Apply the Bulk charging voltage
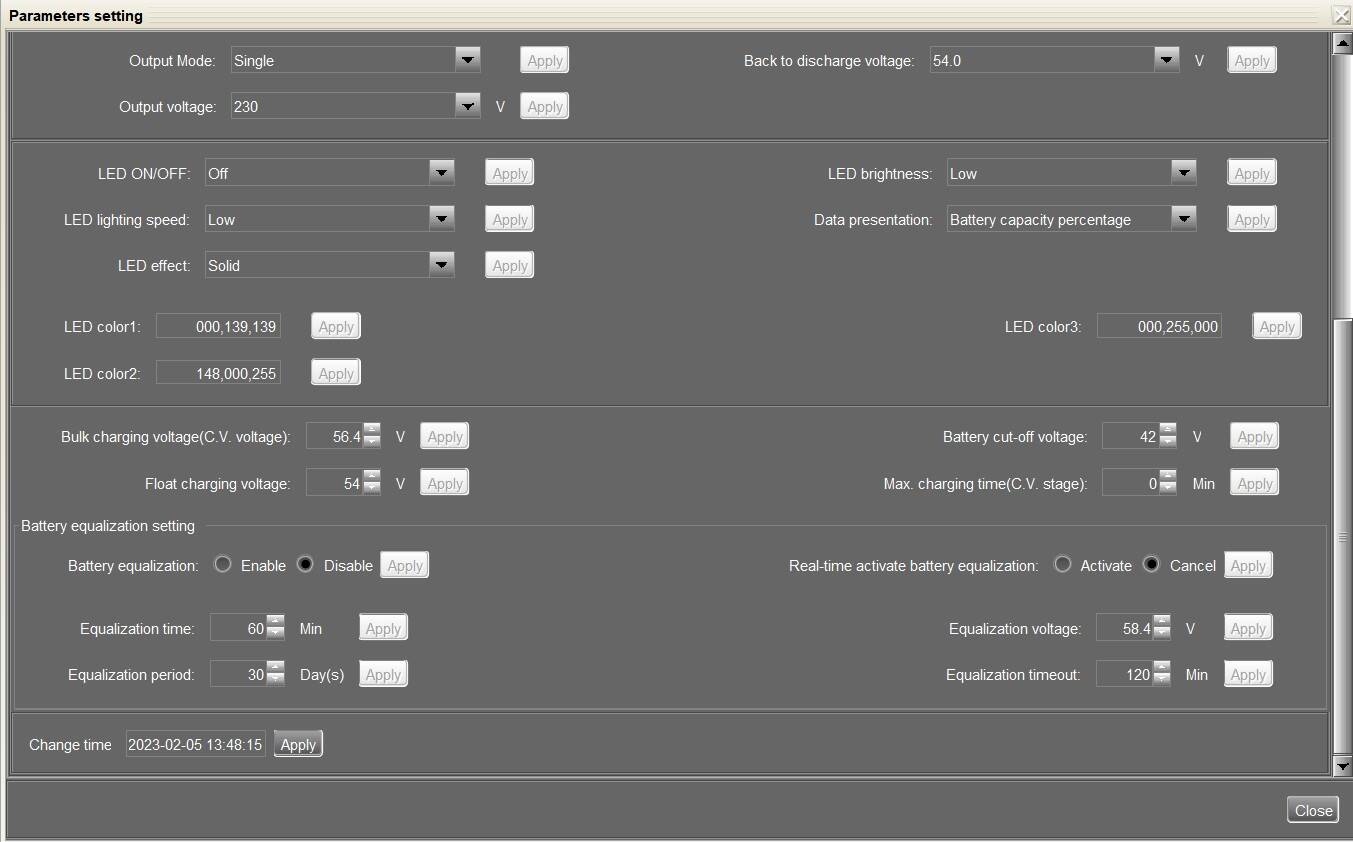 tap(445, 436)
